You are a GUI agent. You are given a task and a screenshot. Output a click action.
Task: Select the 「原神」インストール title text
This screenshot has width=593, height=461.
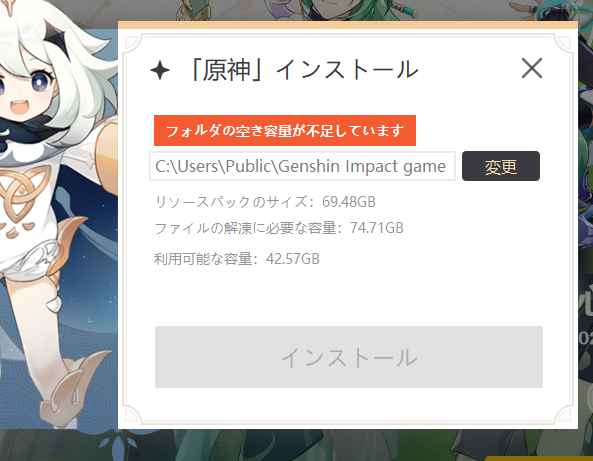(304, 70)
